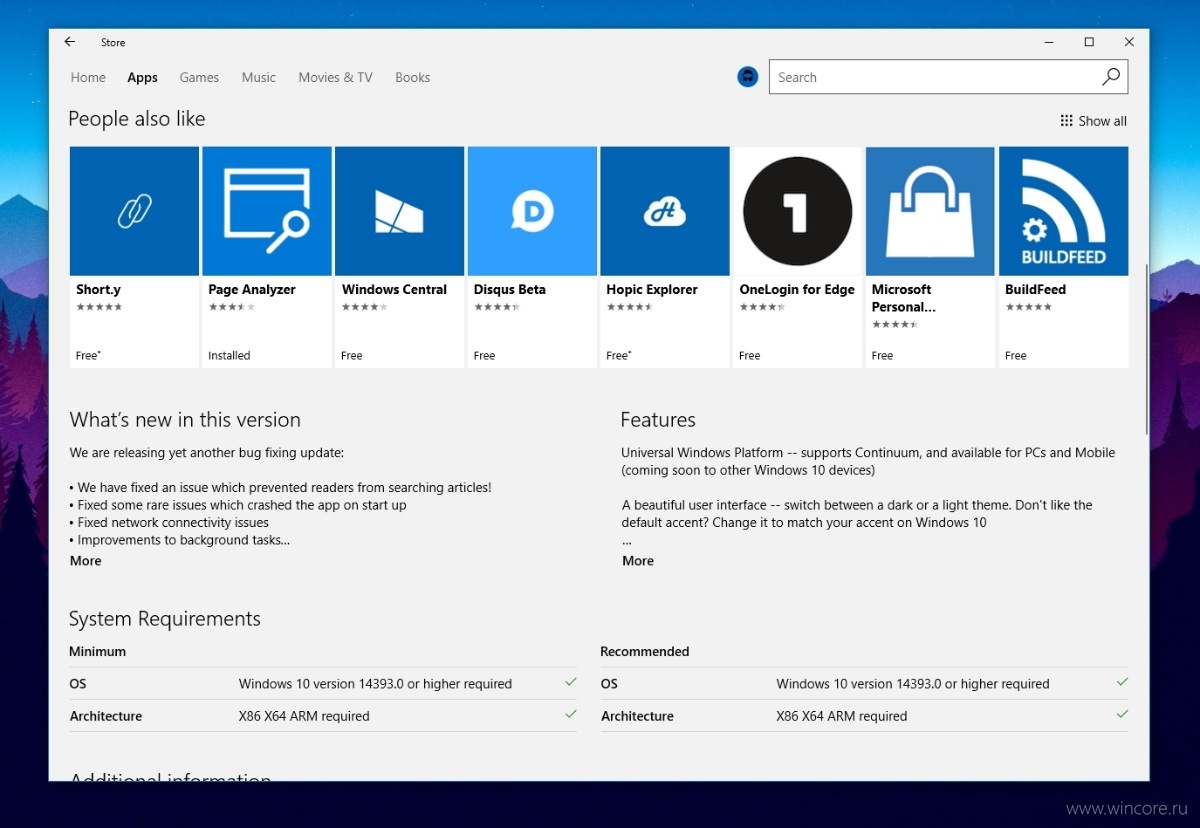Click the Short.y app name
The image size is (1200, 828).
click(98, 289)
